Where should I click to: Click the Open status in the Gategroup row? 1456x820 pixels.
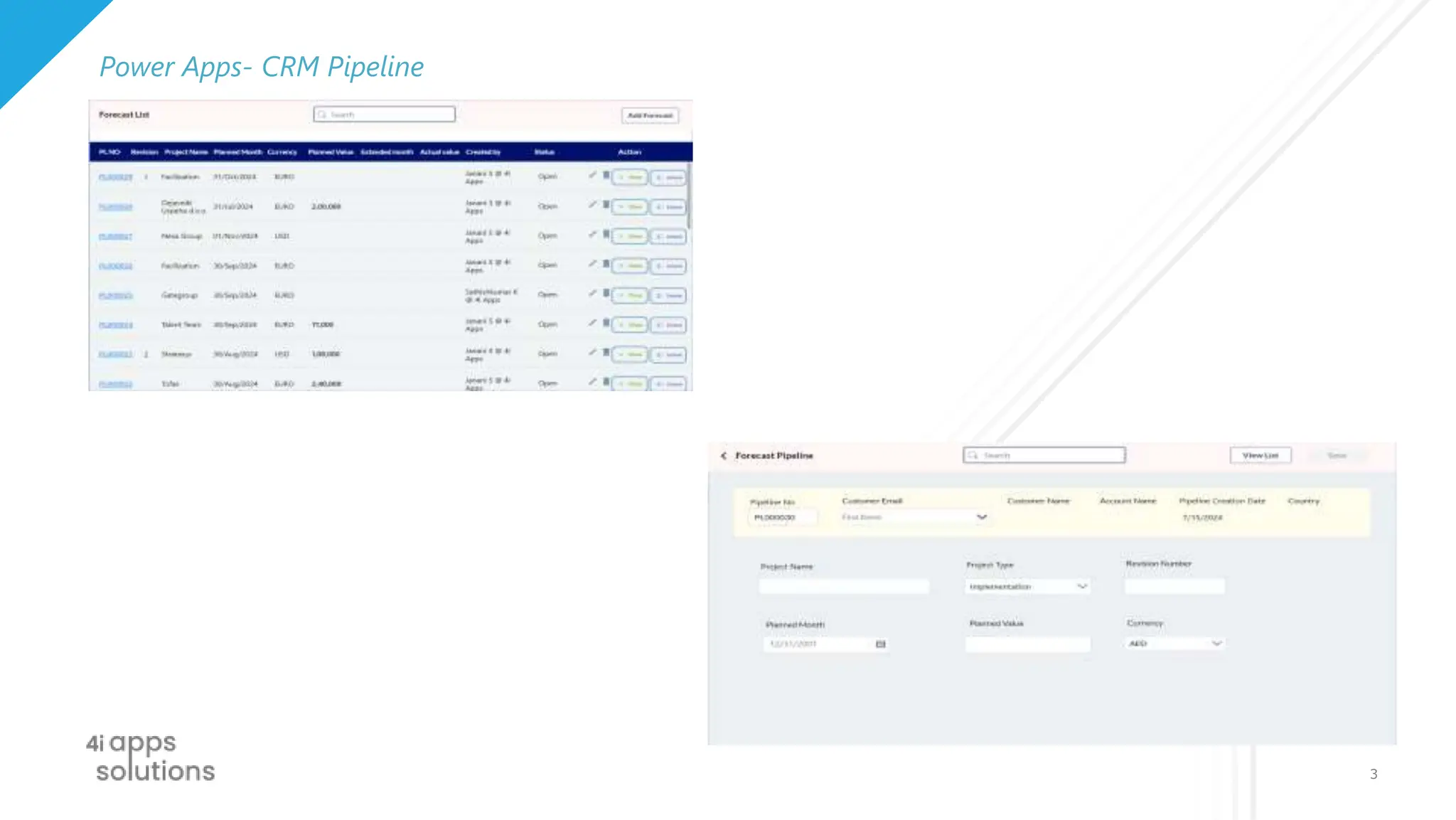(547, 294)
